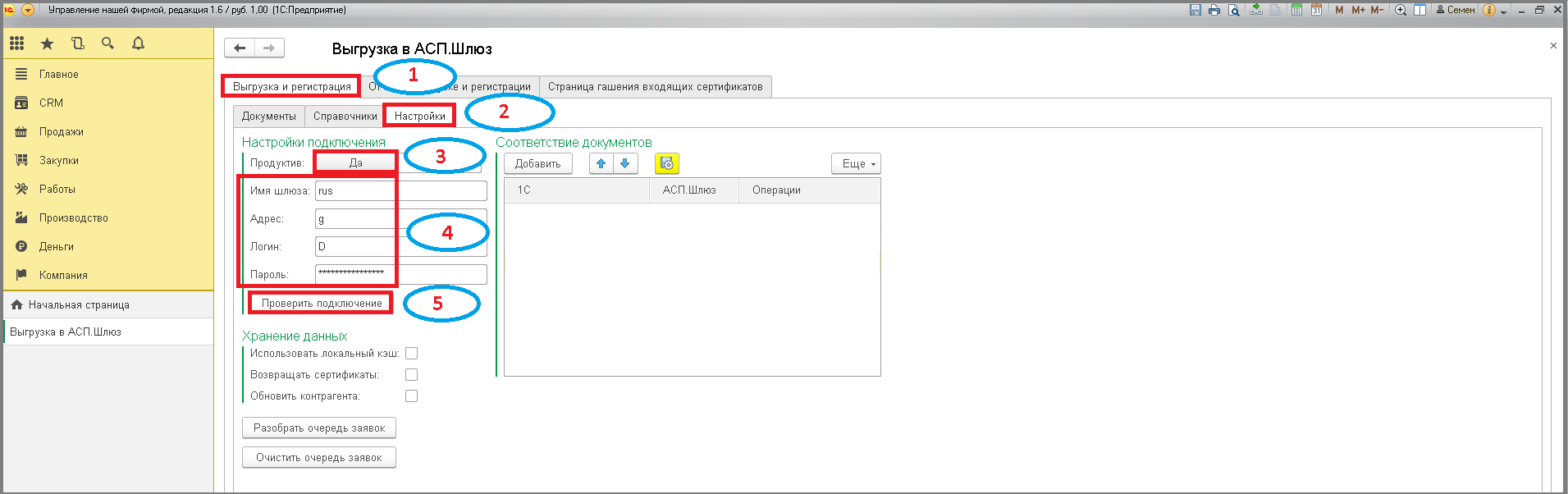
Task: Click the Соответствие документов heading
Action: click(x=574, y=142)
